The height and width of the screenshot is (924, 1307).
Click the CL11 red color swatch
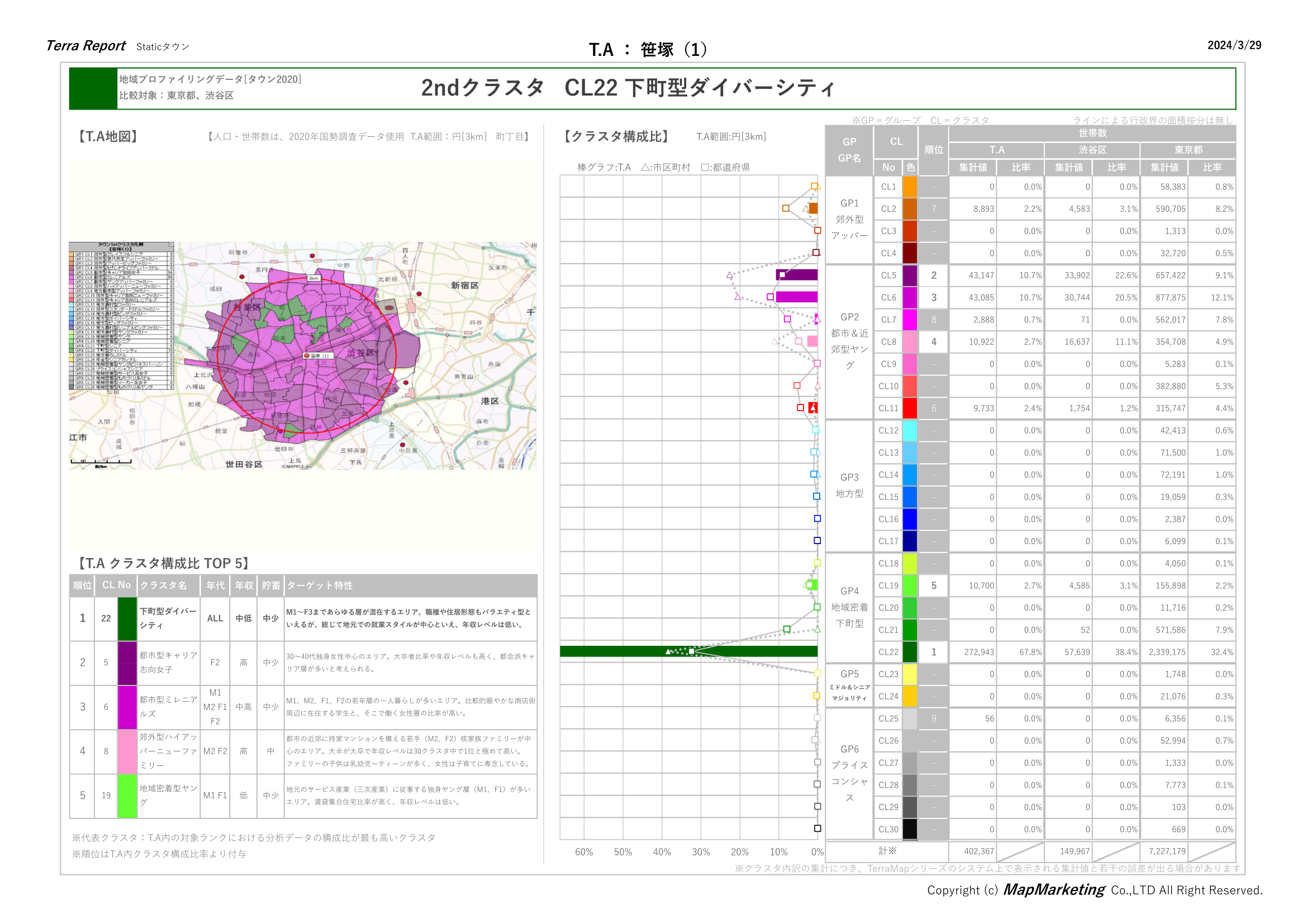coord(910,408)
